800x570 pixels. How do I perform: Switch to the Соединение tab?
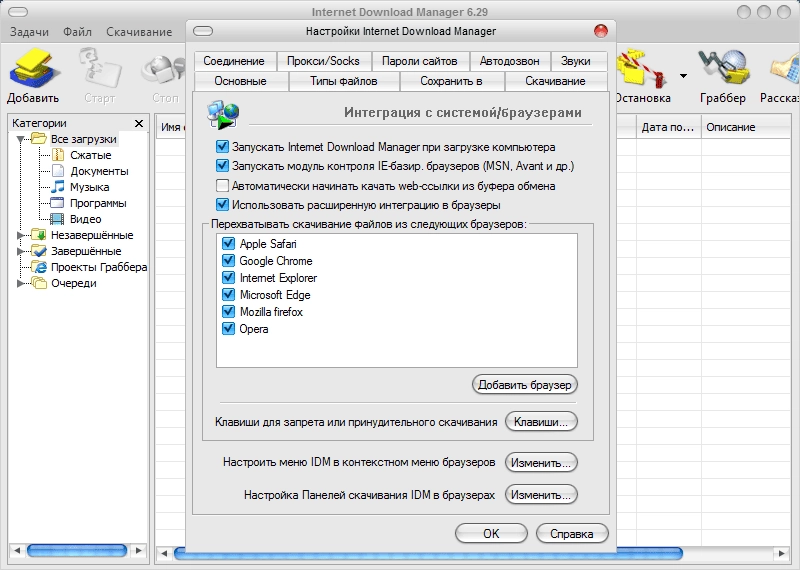tap(234, 61)
